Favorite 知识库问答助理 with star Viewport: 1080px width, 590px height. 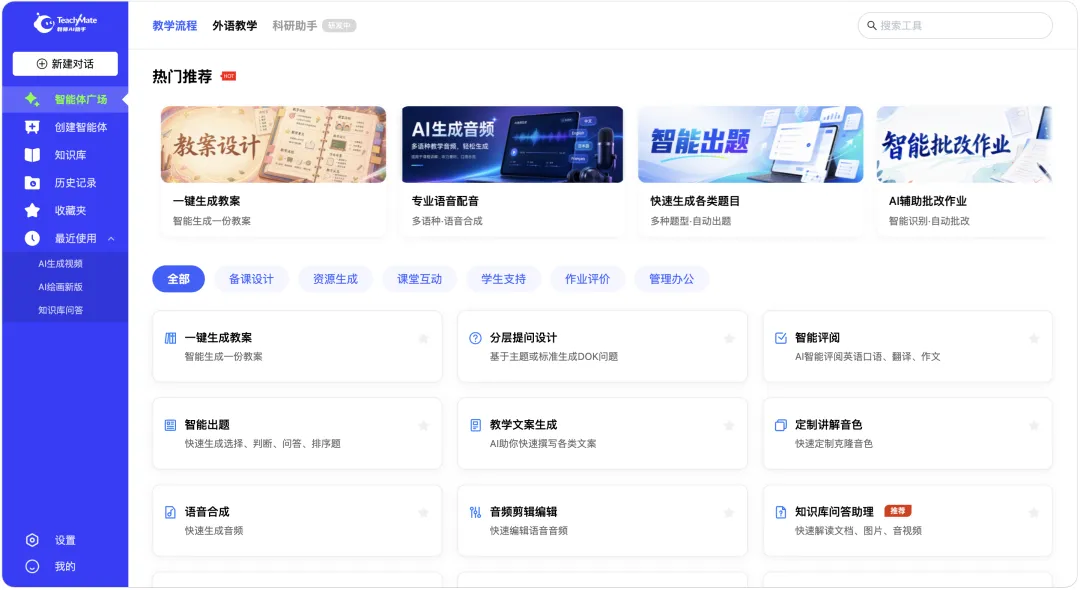pos(1034,513)
